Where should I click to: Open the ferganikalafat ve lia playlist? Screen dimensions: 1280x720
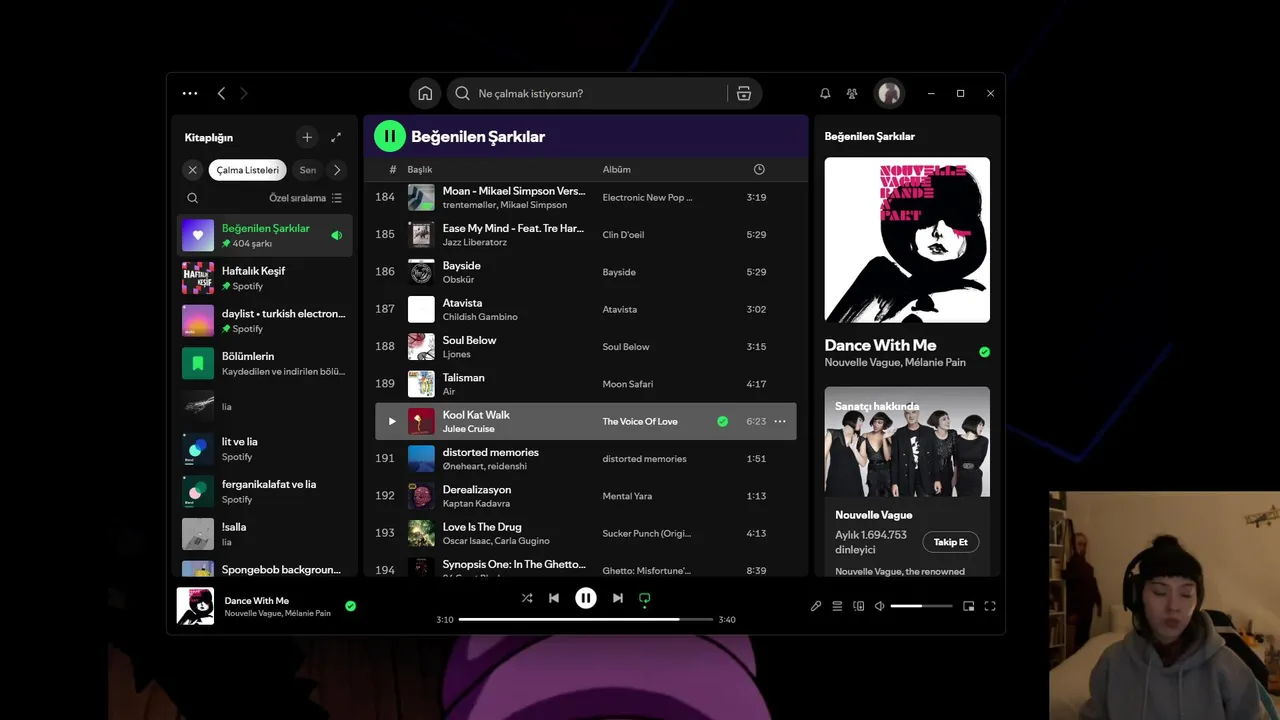pyautogui.click(x=265, y=491)
